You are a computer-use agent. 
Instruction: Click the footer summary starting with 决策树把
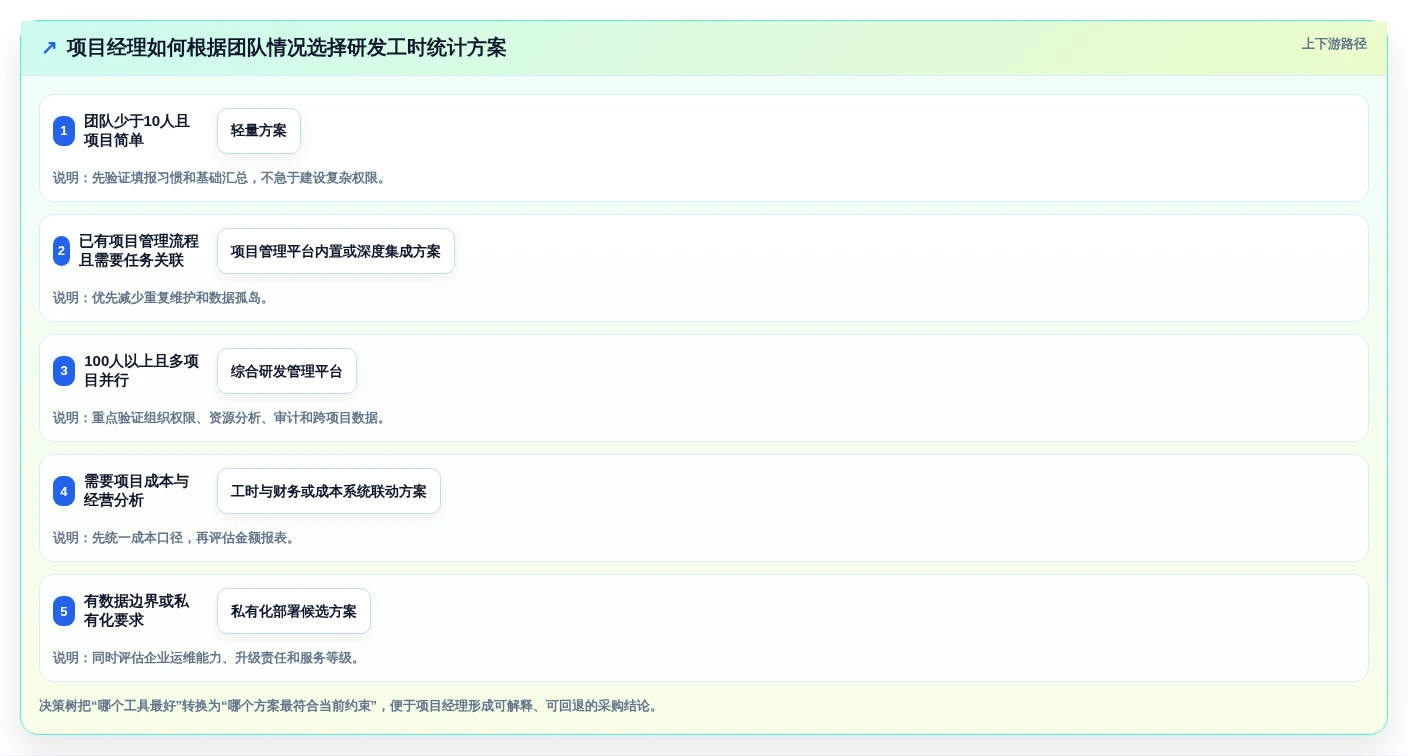(350, 706)
